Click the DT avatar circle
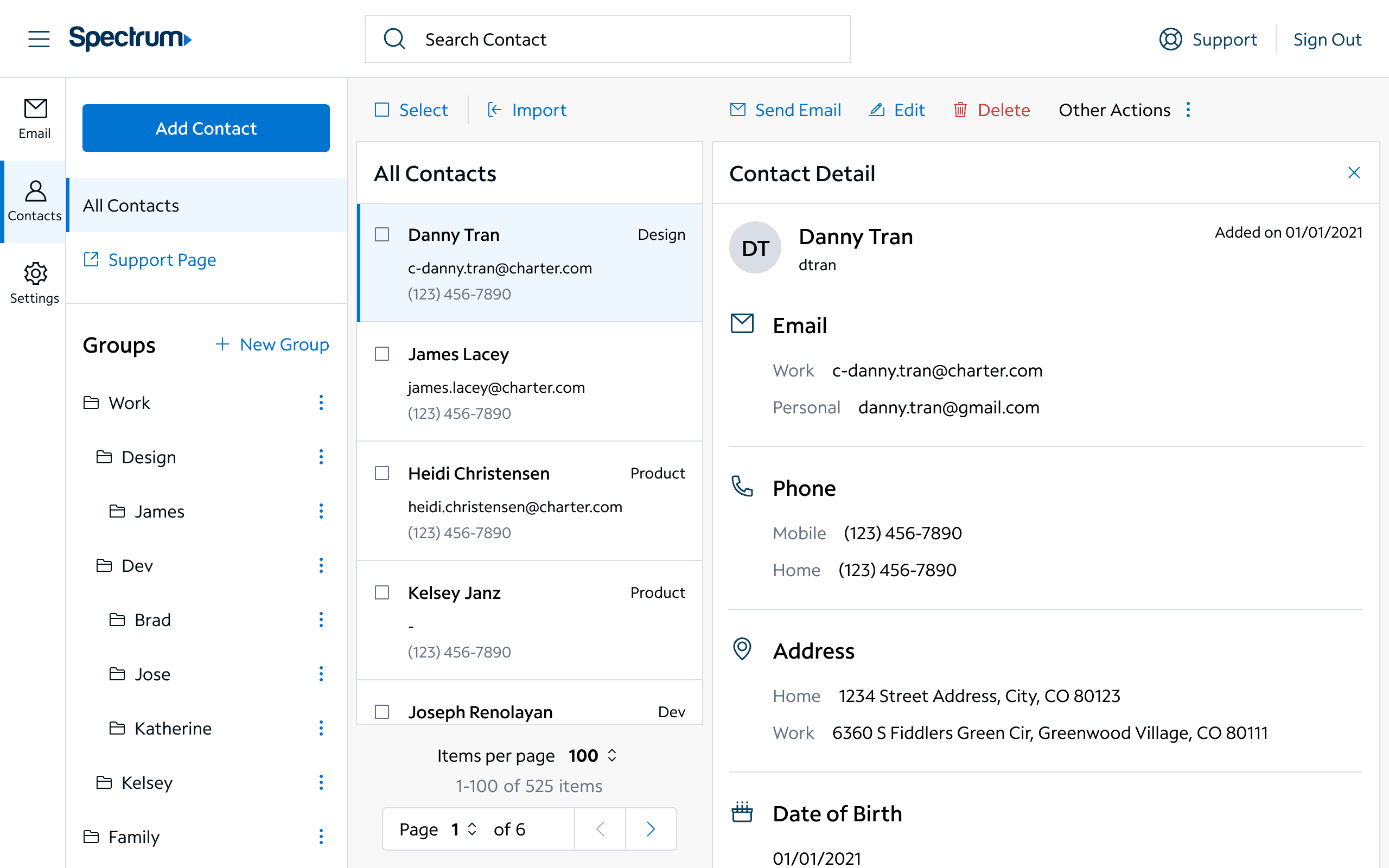This screenshot has width=1389, height=868. (x=755, y=247)
